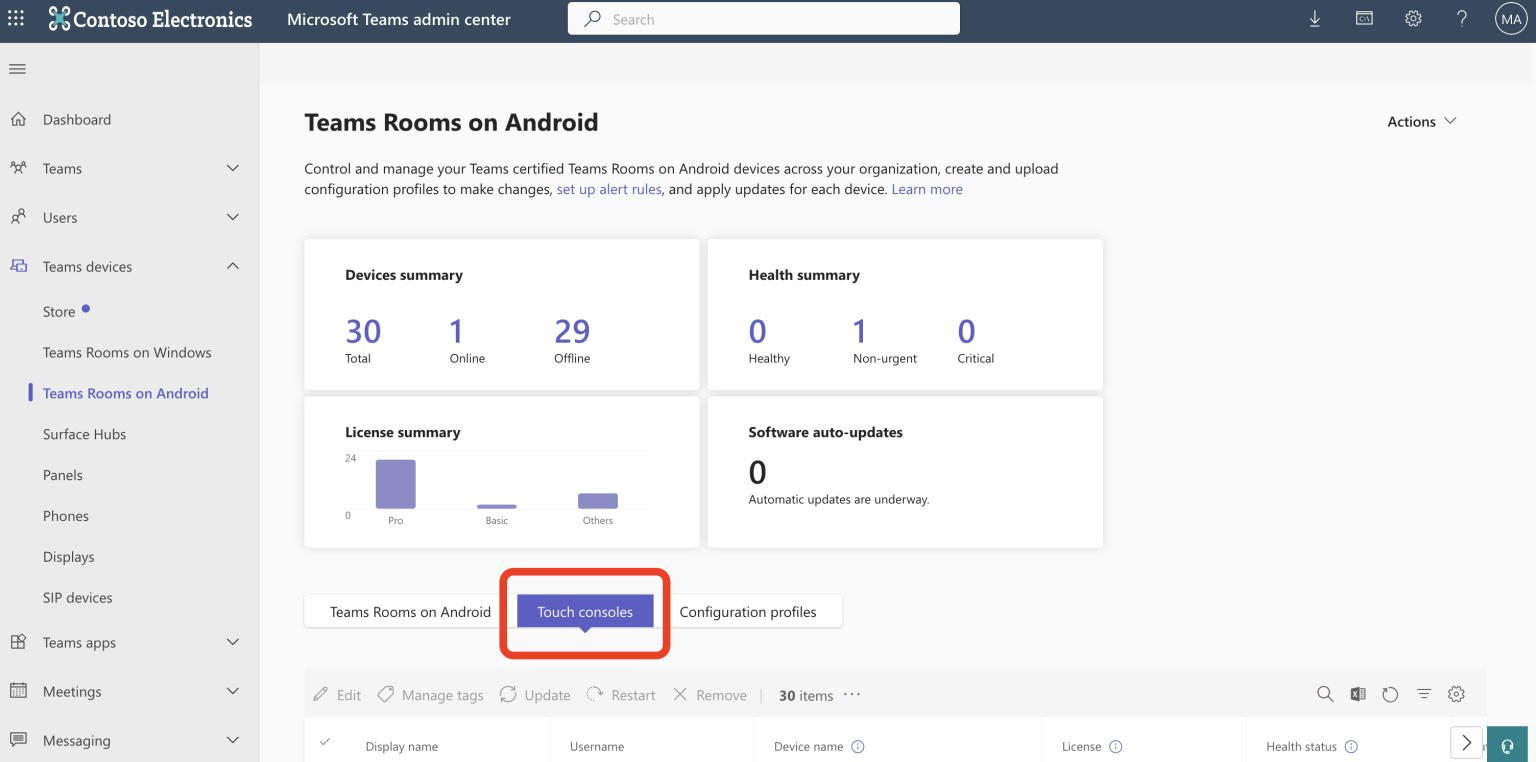Refresh the devices table
Screen dimensions: 1536x762
click(1390, 693)
